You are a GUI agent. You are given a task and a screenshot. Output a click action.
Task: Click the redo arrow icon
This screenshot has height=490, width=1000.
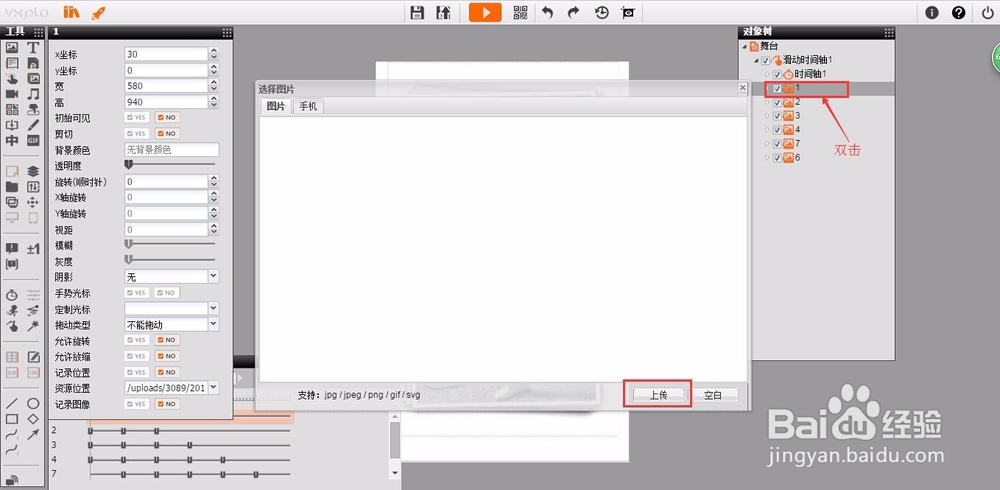(573, 12)
